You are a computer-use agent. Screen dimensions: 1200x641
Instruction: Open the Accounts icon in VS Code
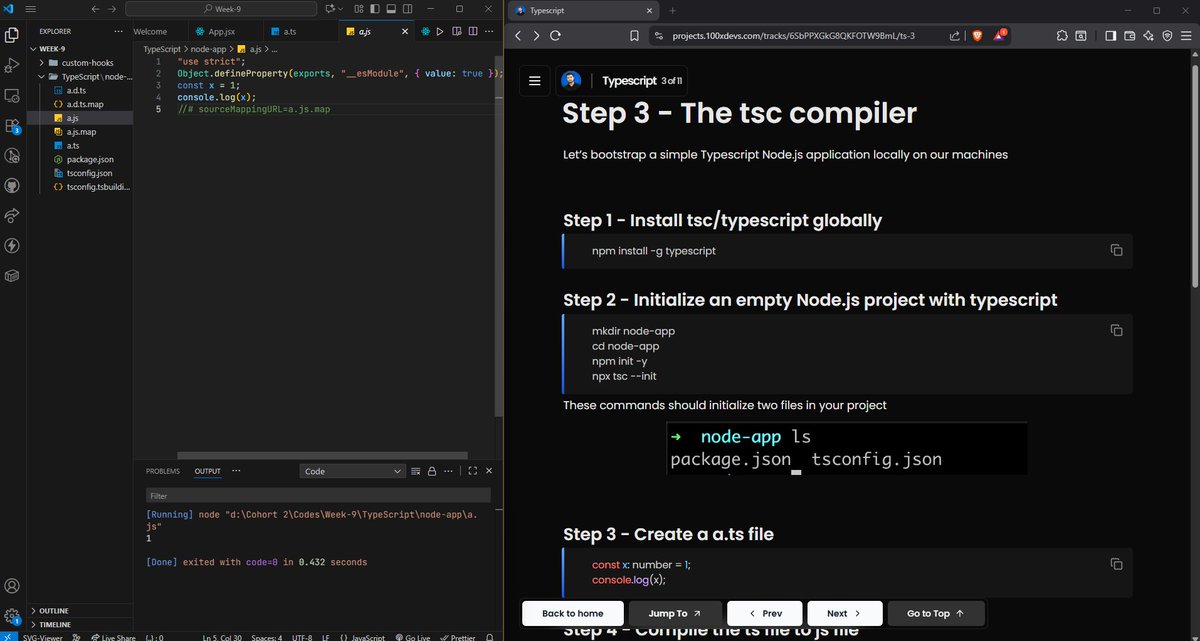(12, 586)
